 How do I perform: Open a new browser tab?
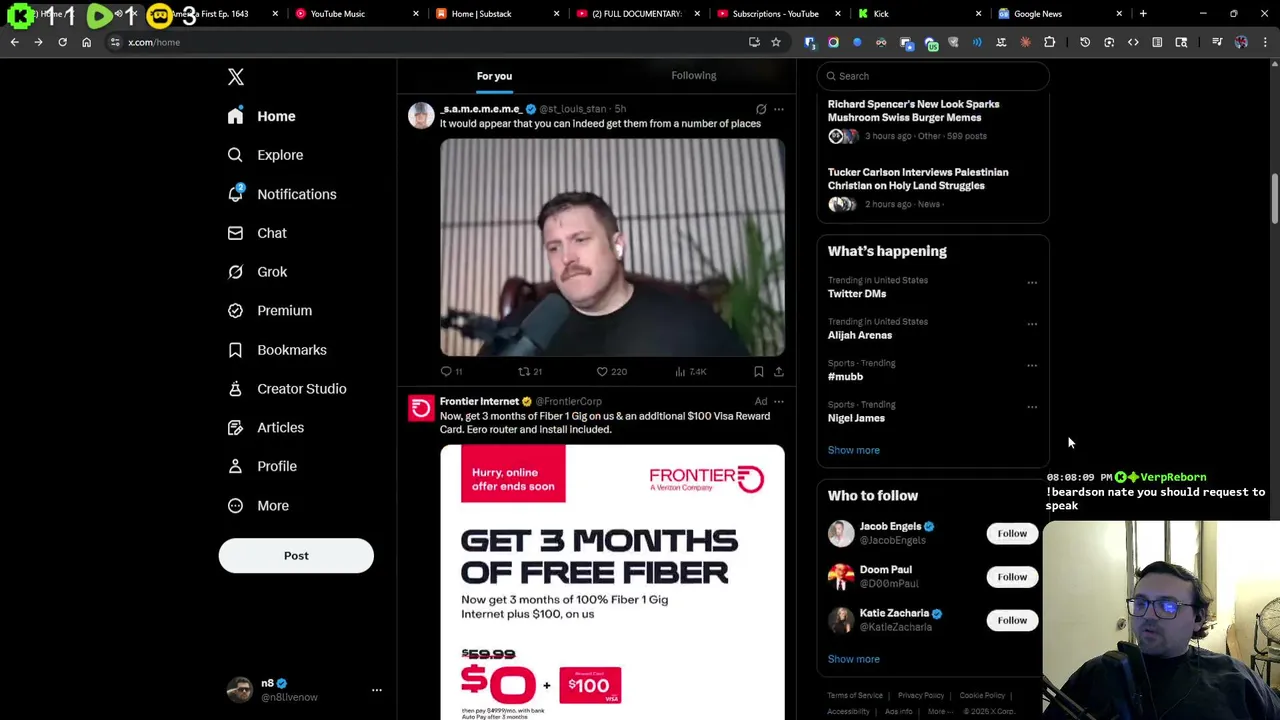pyautogui.click(x=1143, y=14)
